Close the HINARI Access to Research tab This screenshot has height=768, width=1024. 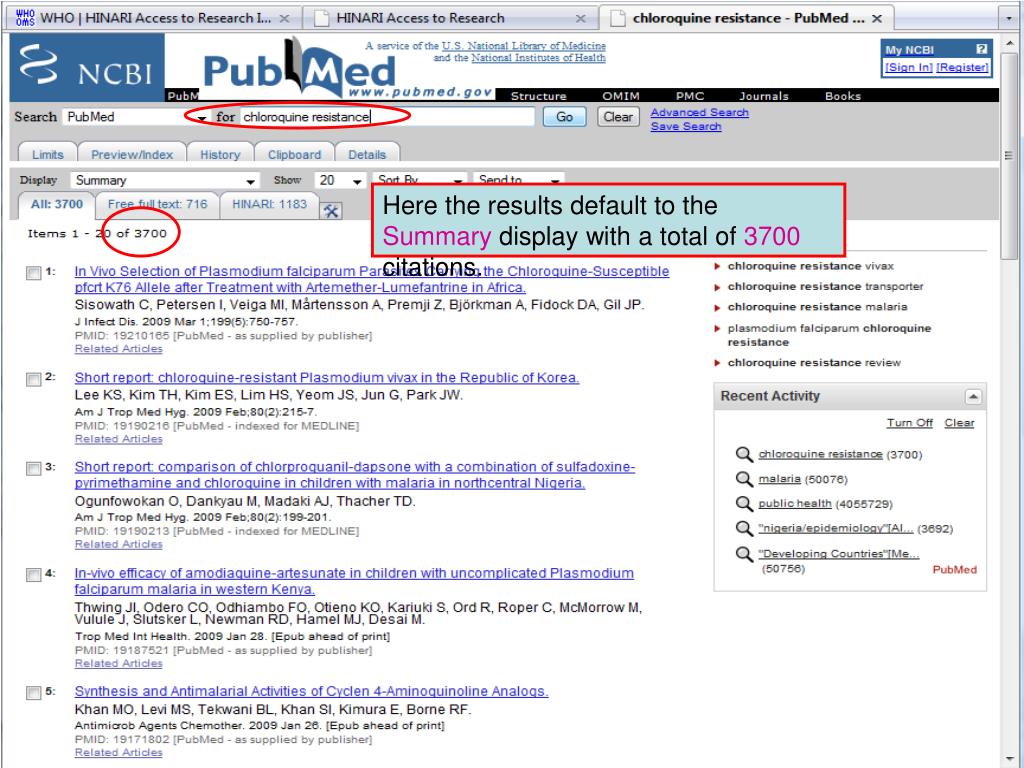pos(581,18)
